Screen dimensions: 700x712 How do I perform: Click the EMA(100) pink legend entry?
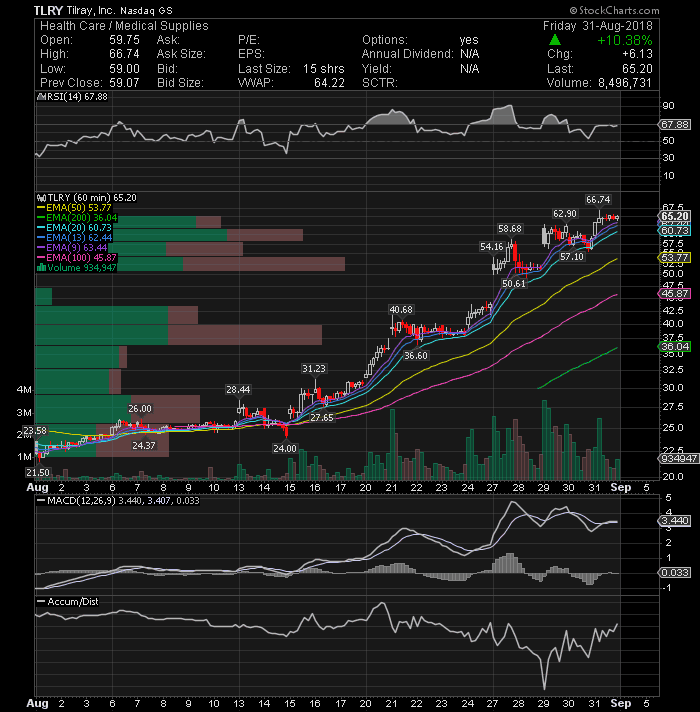point(77,257)
